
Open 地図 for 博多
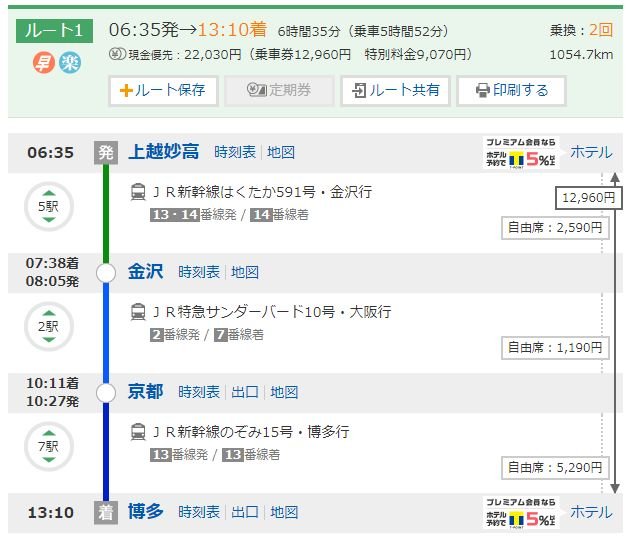click(284, 512)
